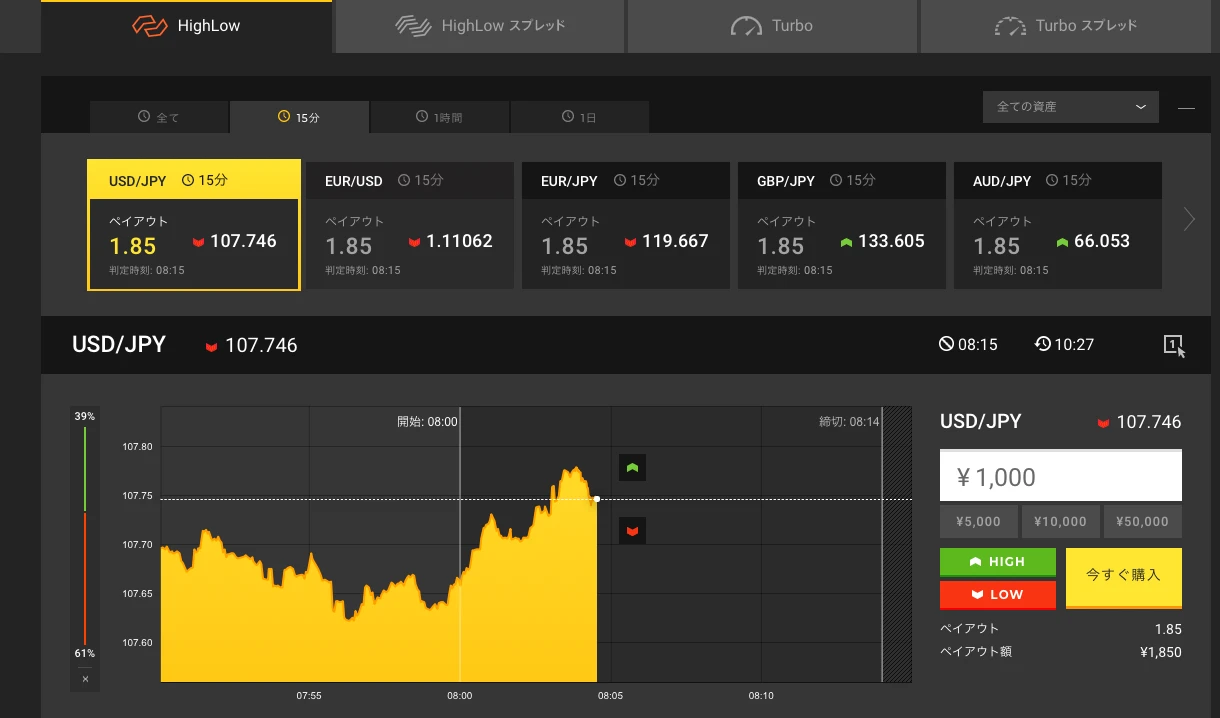Screen dimensions: 1220x718
Task: Click the expiry time icon at 08:15
Action: pos(946,344)
